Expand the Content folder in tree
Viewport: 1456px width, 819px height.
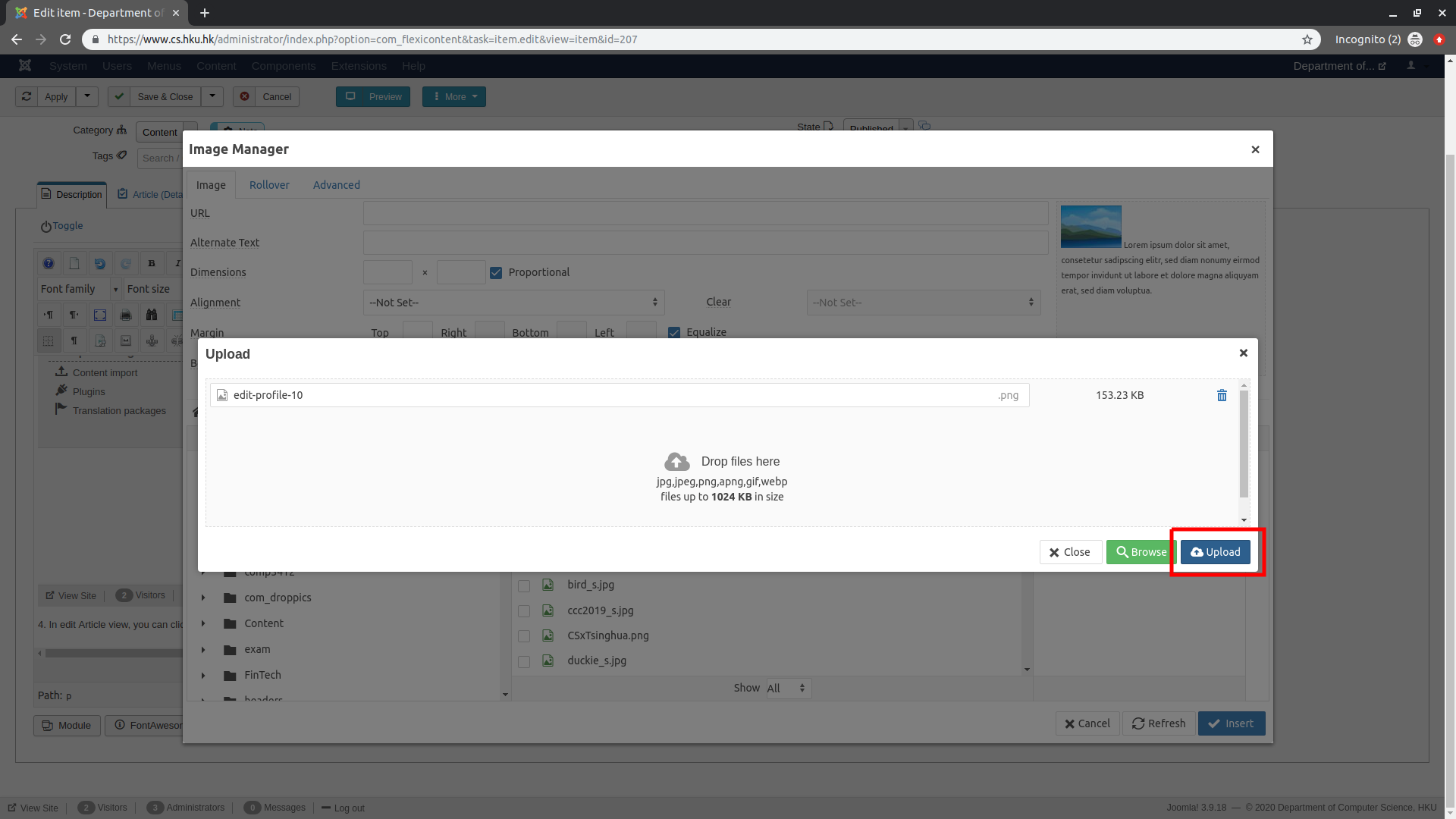(x=203, y=623)
